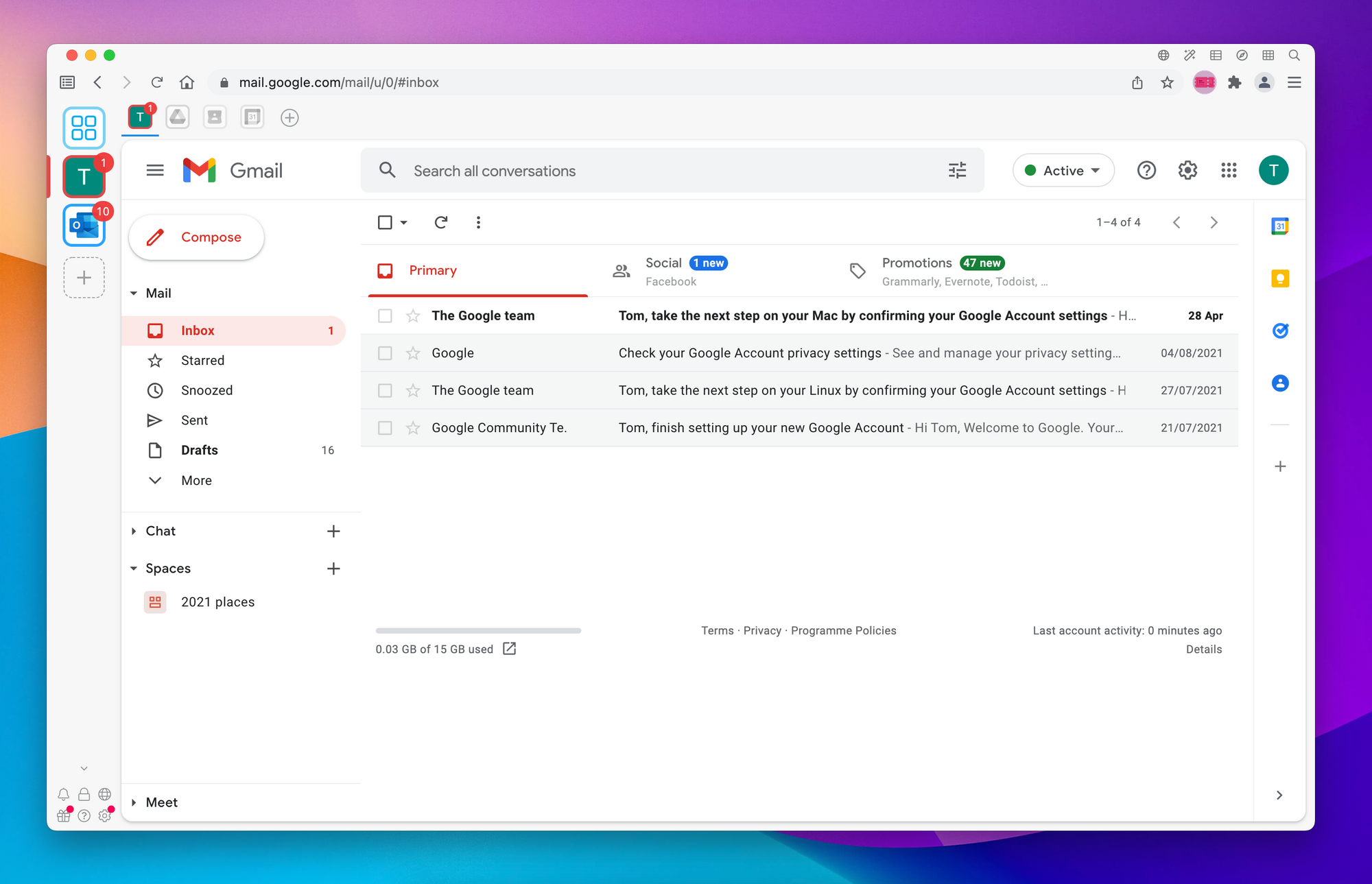The height and width of the screenshot is (884, 1372).
Task: Click the advanced search filter icon
Action: [957, 170]
